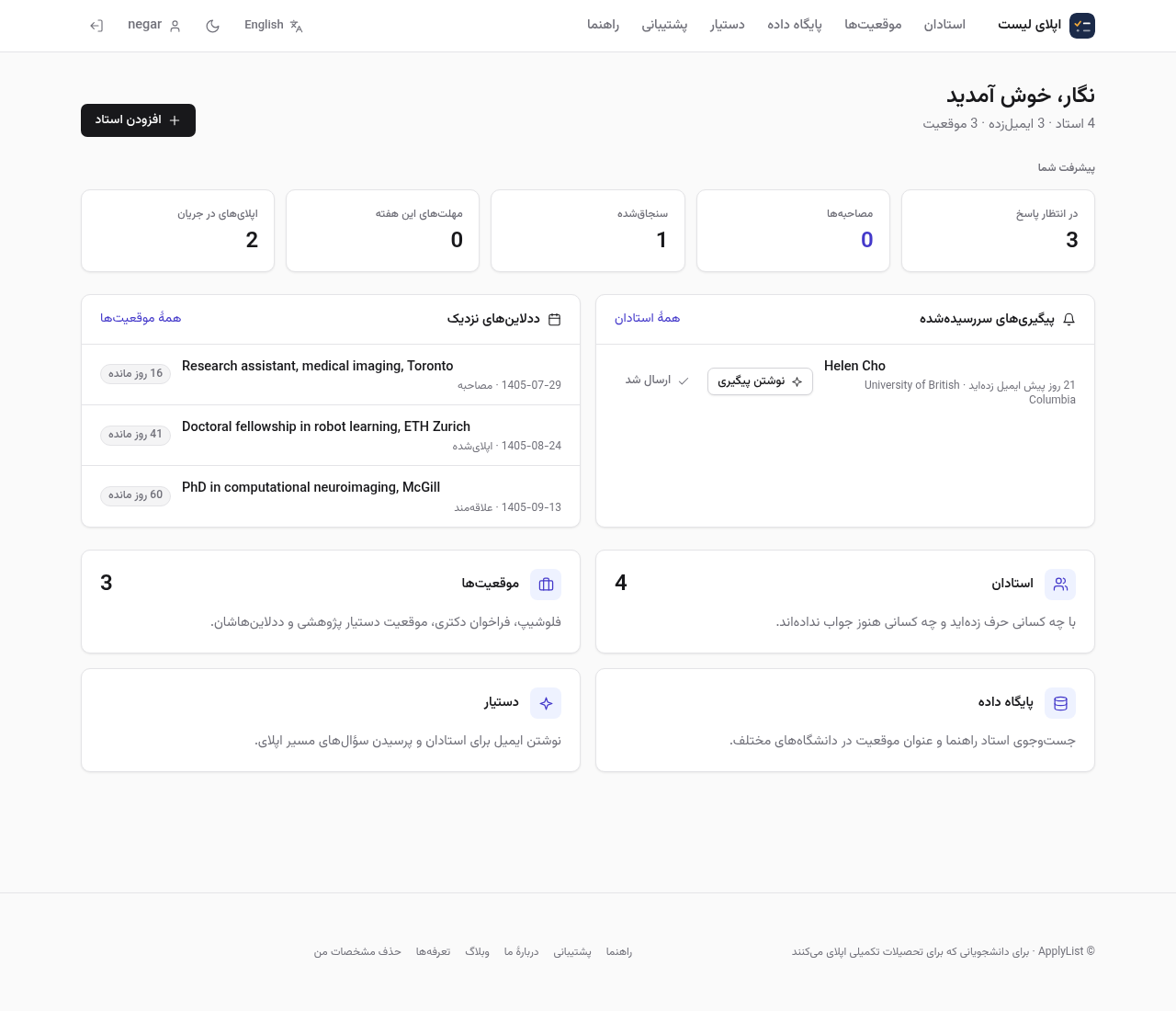Screen dimensions: 1176x1011
Task: Click the briefcase icon on موقعیت‌ها card
Action: pyautogui.click(x=546, y=584)
